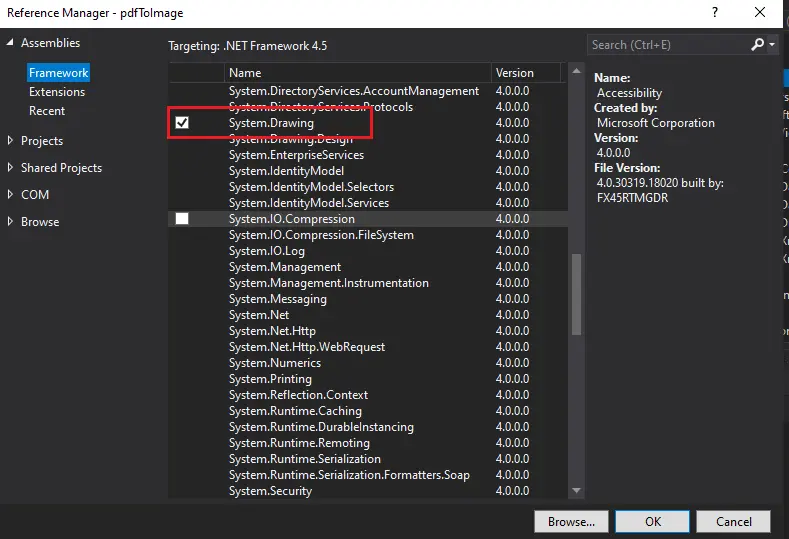Image resolution: width=789 pixels, height=539 pixels.
Task: Click the list scrollbar down arrow
Action: 577,490
